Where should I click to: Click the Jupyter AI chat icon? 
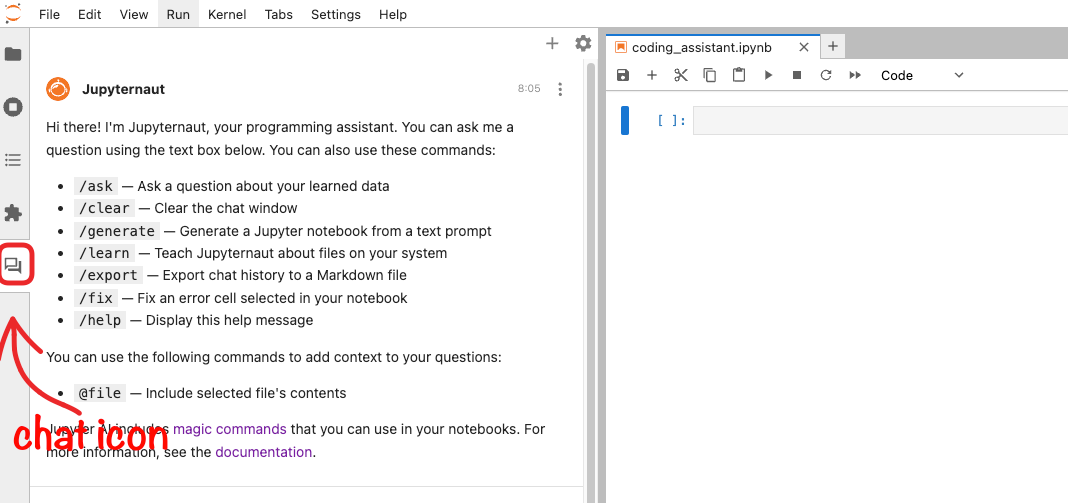tap(14, 266)
